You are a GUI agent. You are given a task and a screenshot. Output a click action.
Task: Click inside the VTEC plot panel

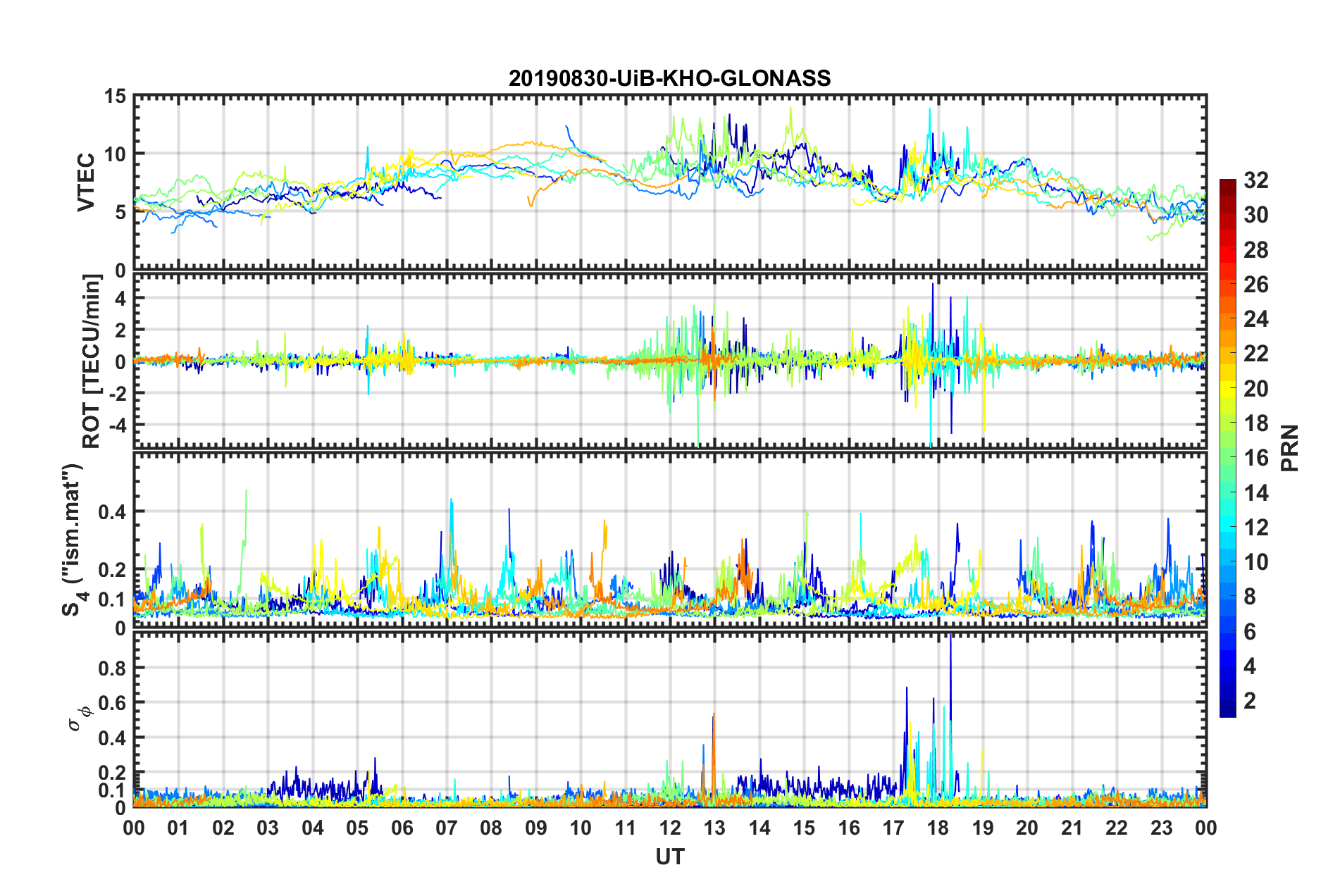pos(670,182)
